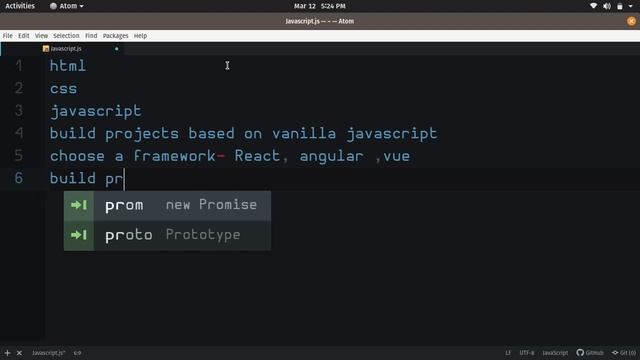Image resolution: width=640 pixels, height=360 pixels.
Task: Open the Edit menu
Action: point(24,36)
